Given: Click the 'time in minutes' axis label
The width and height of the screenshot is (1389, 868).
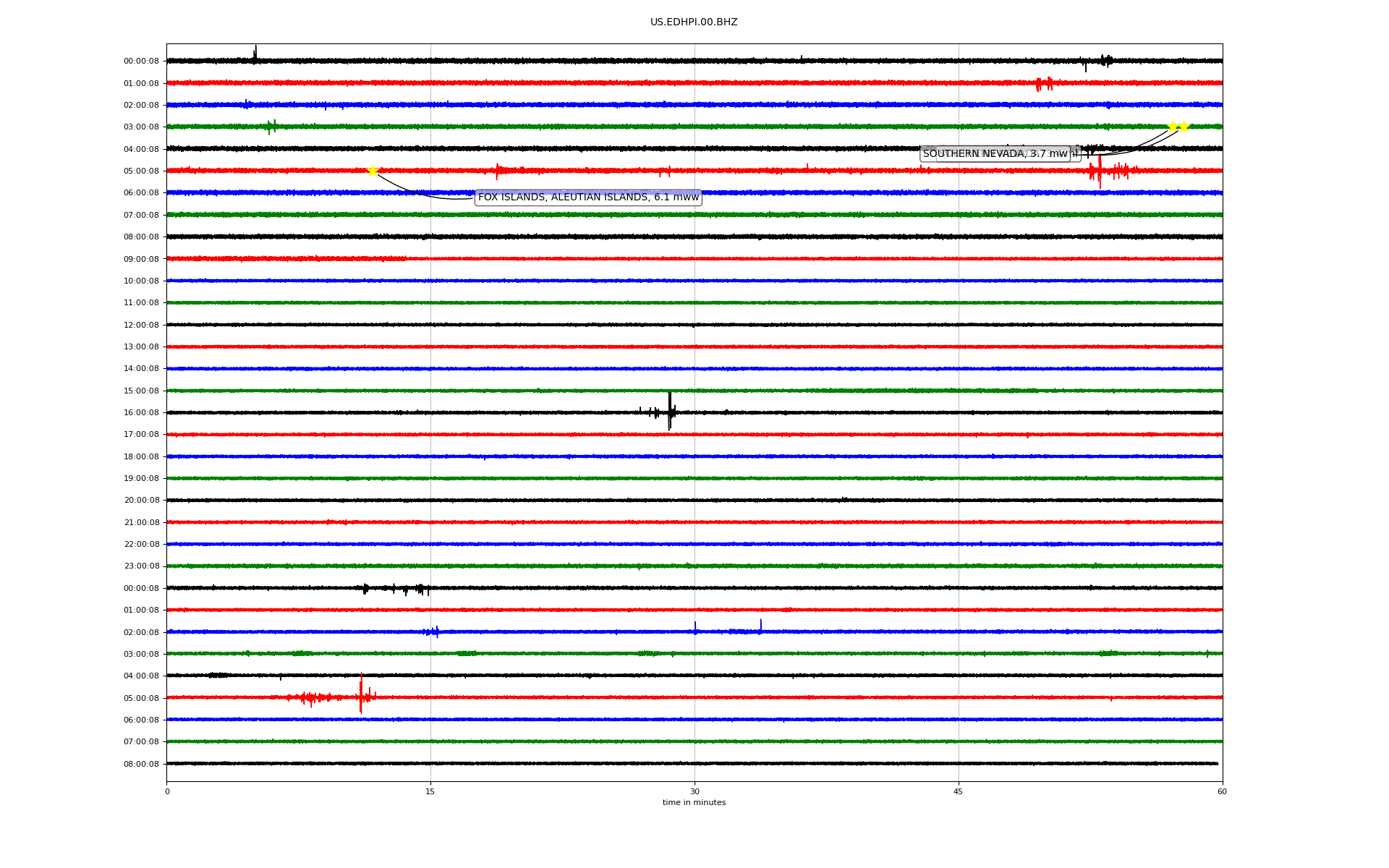Looking at the screenshot, I should [x=694, y=803].
